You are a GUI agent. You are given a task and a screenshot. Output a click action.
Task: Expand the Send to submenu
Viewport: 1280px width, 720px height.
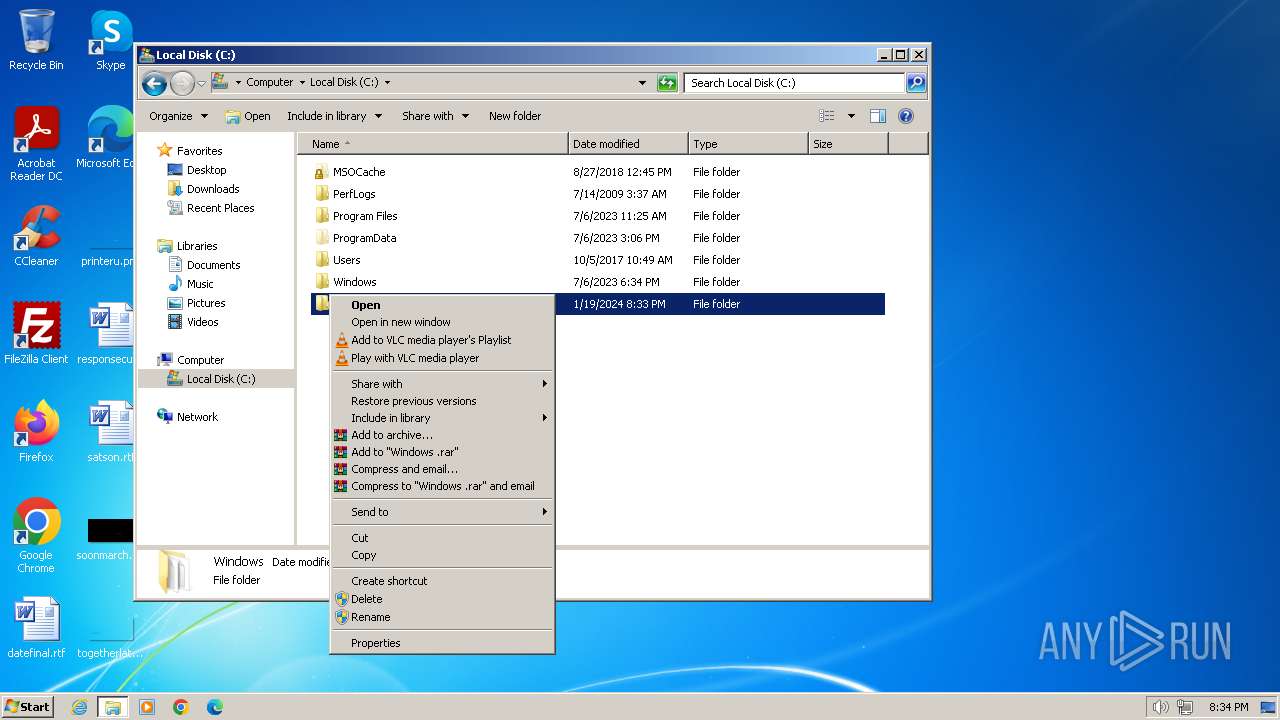coord(442,512)
